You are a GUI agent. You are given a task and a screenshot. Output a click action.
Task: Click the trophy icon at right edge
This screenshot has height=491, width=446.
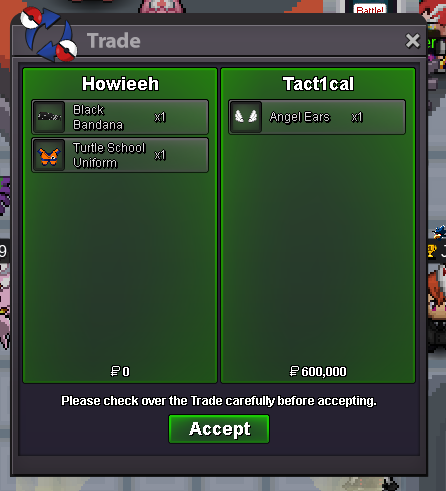(432, 251)
